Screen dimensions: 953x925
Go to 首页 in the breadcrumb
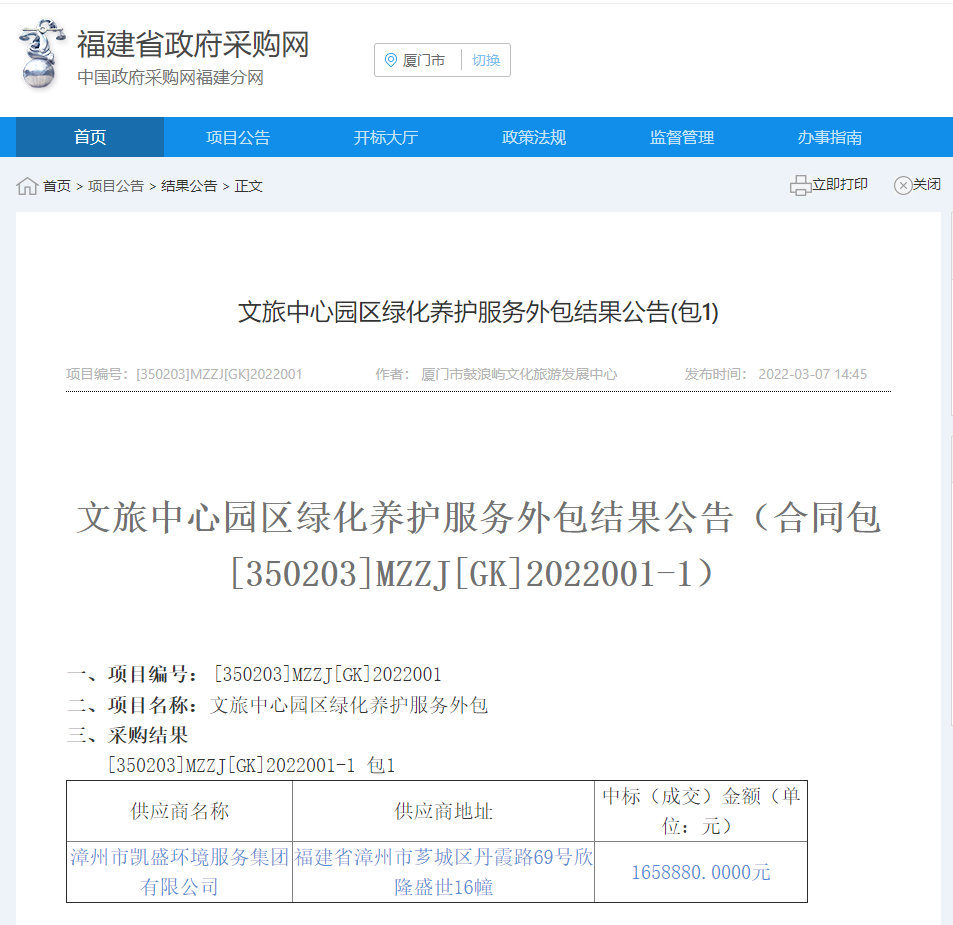click(57, 186)
